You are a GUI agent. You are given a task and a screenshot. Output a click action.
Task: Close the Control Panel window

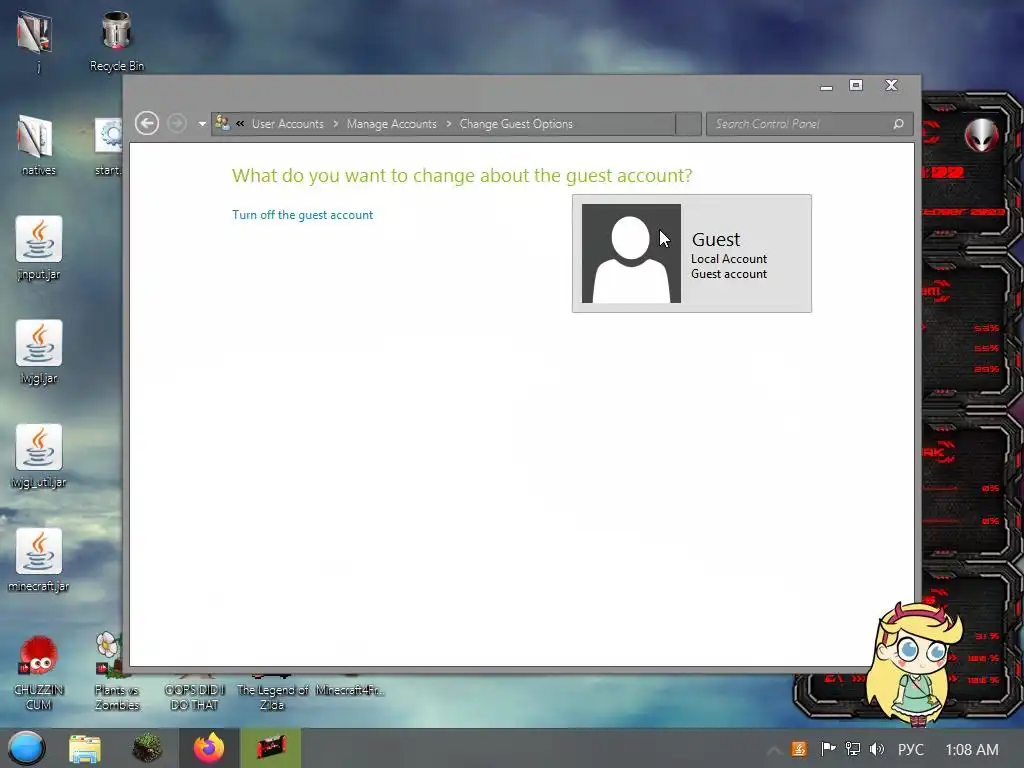[891, 86]
